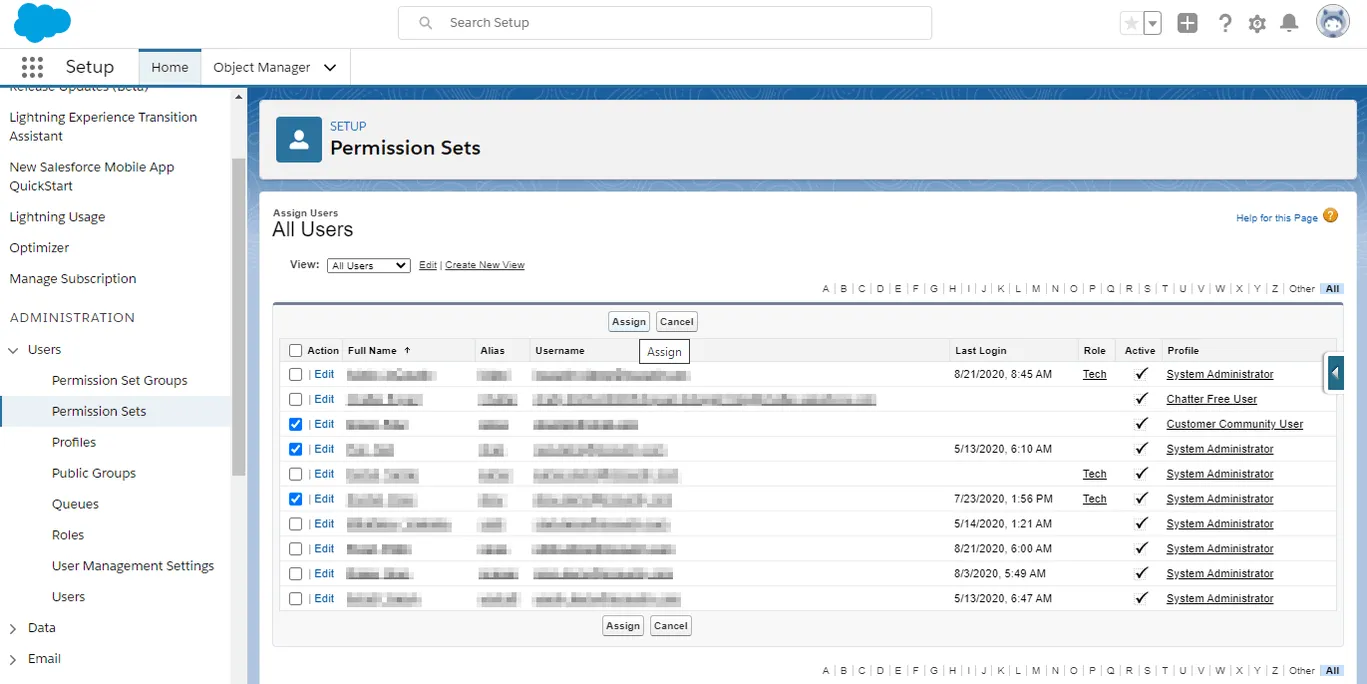Open the user avatar profile menu
1367x684 pixels.
[1332, 22]
